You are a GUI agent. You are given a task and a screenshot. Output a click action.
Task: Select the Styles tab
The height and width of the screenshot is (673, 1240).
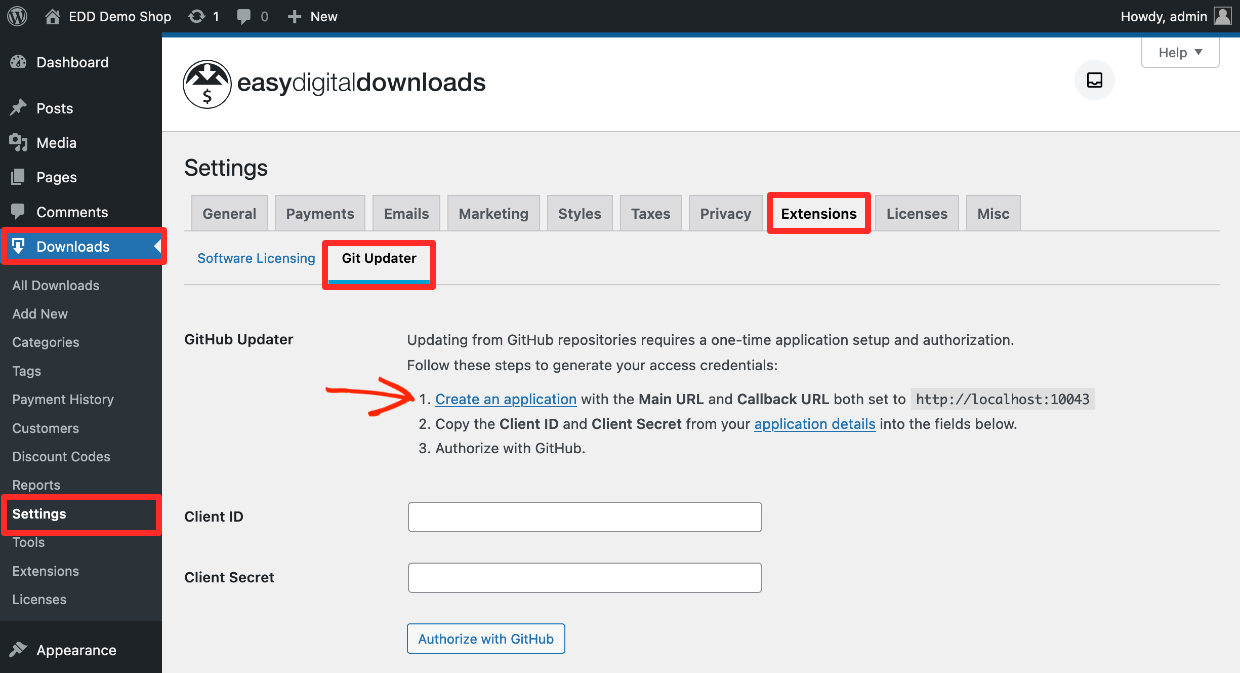pyautogui.click(x=580, y=213)
